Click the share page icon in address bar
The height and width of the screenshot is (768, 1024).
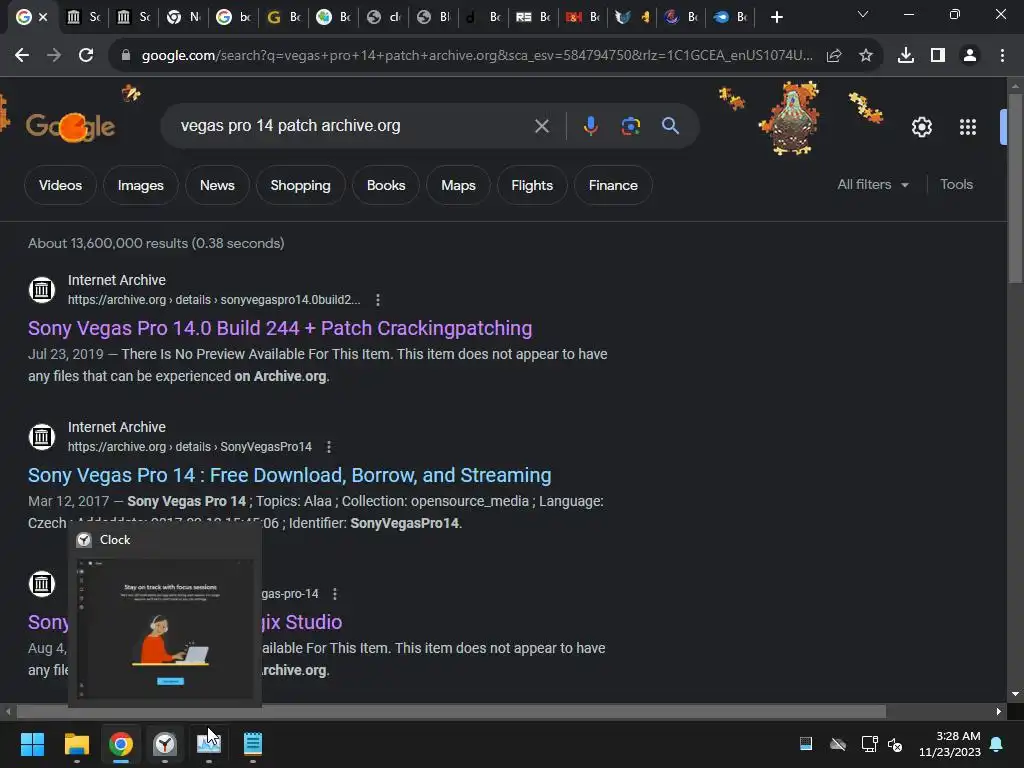point(834,56)
